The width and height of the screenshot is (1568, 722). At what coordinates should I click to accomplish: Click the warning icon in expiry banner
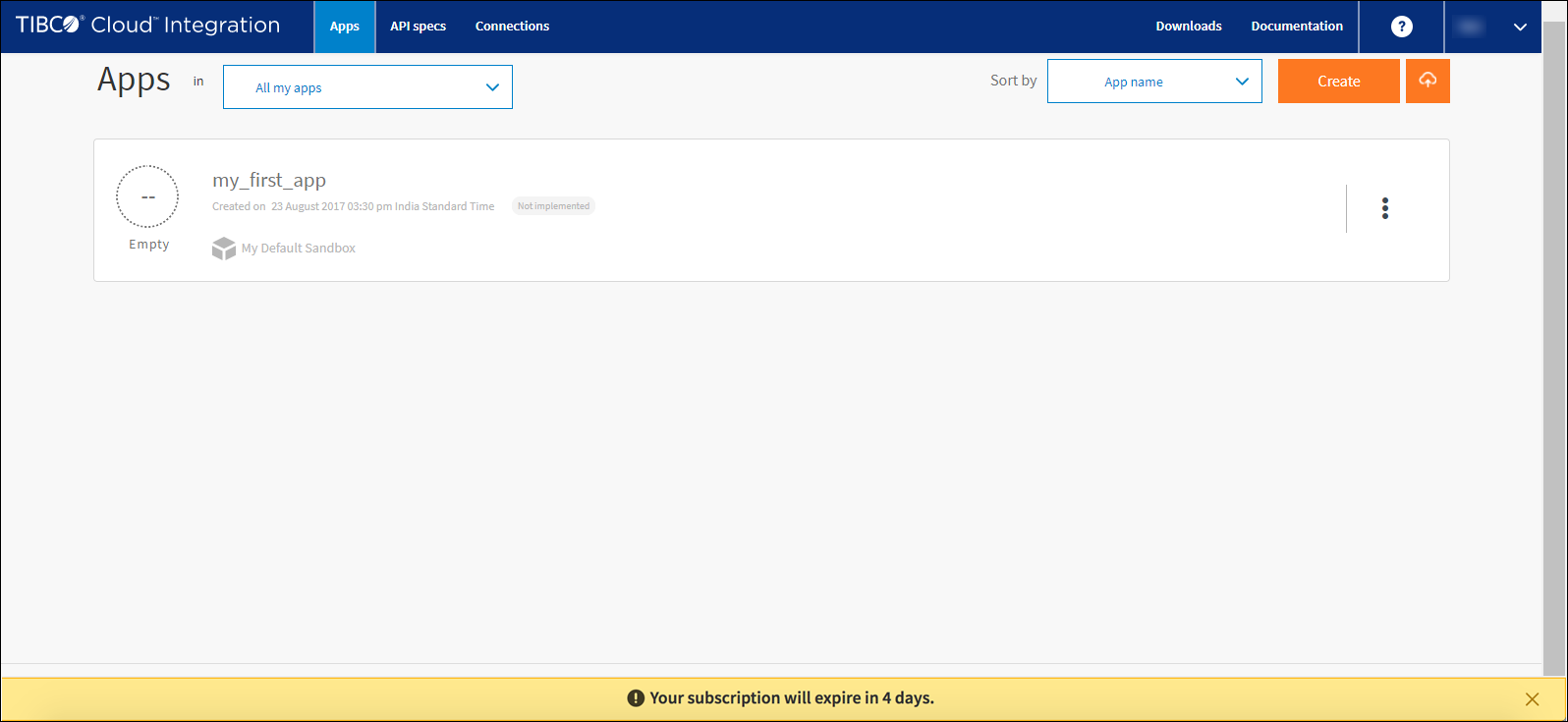(x=636, y=698)
